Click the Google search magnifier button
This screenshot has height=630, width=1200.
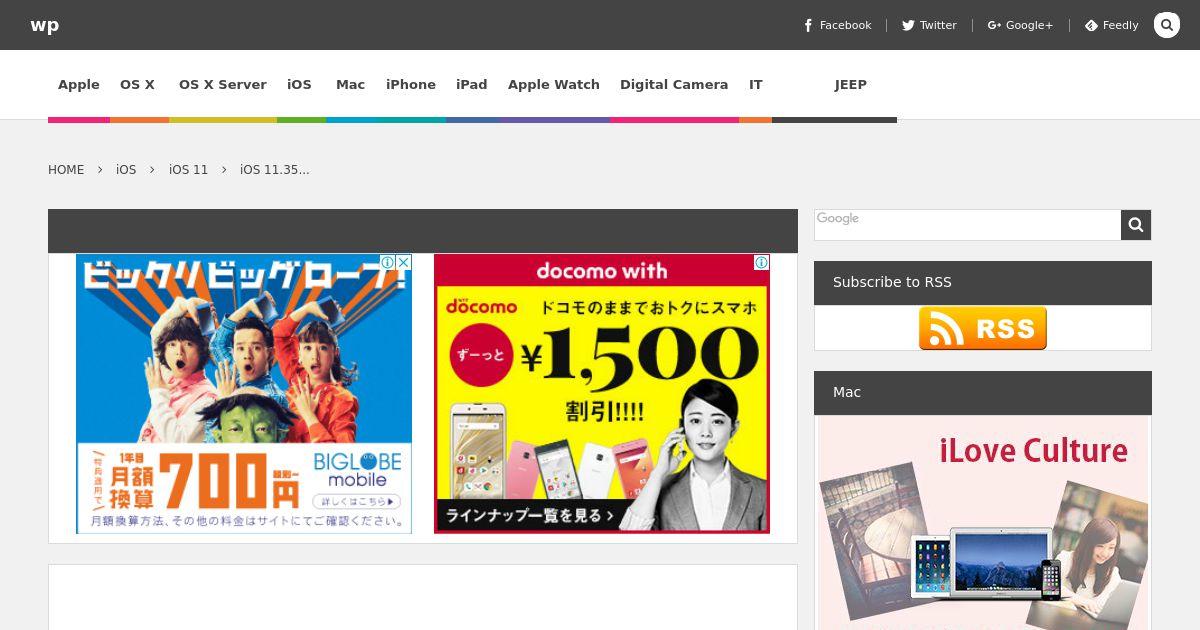tap(1136, 225)
